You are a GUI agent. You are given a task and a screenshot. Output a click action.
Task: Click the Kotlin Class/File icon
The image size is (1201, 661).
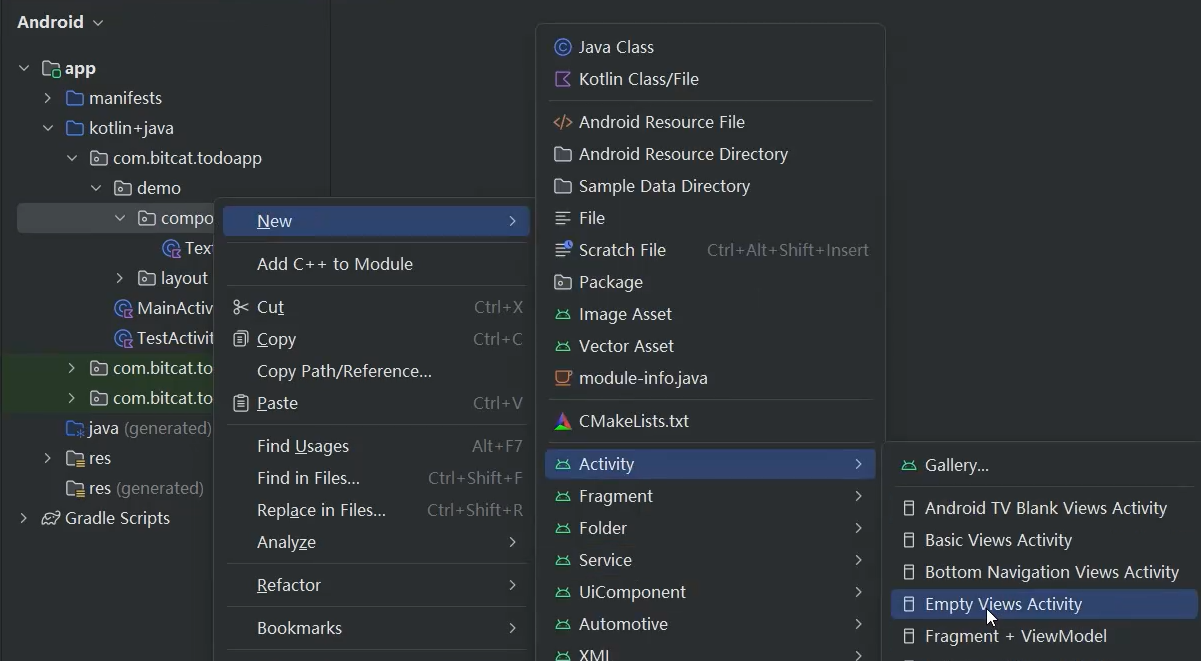[563, 79]
